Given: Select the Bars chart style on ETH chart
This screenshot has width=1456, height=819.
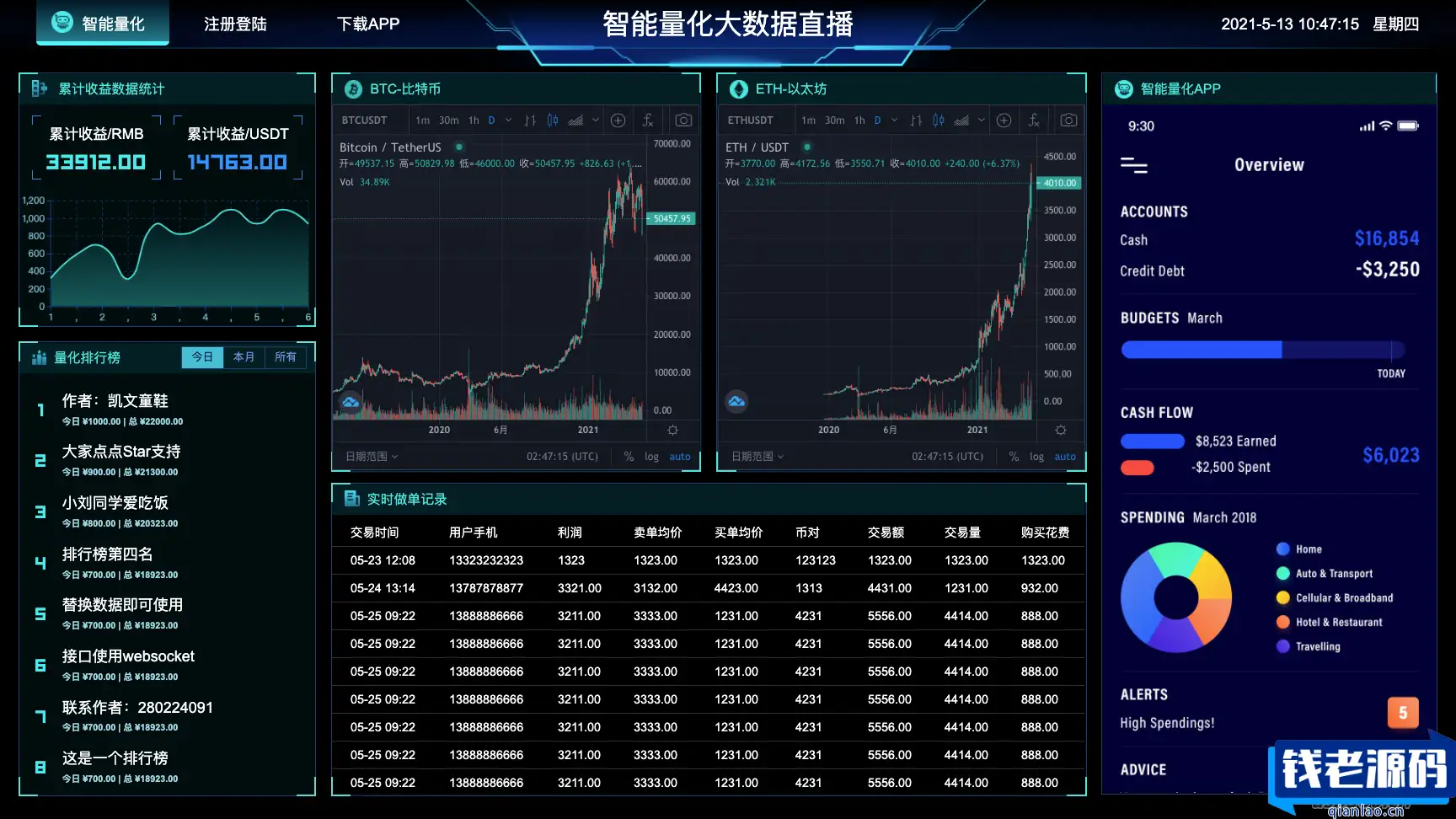Looking at the screenshot, I should 916,120.
